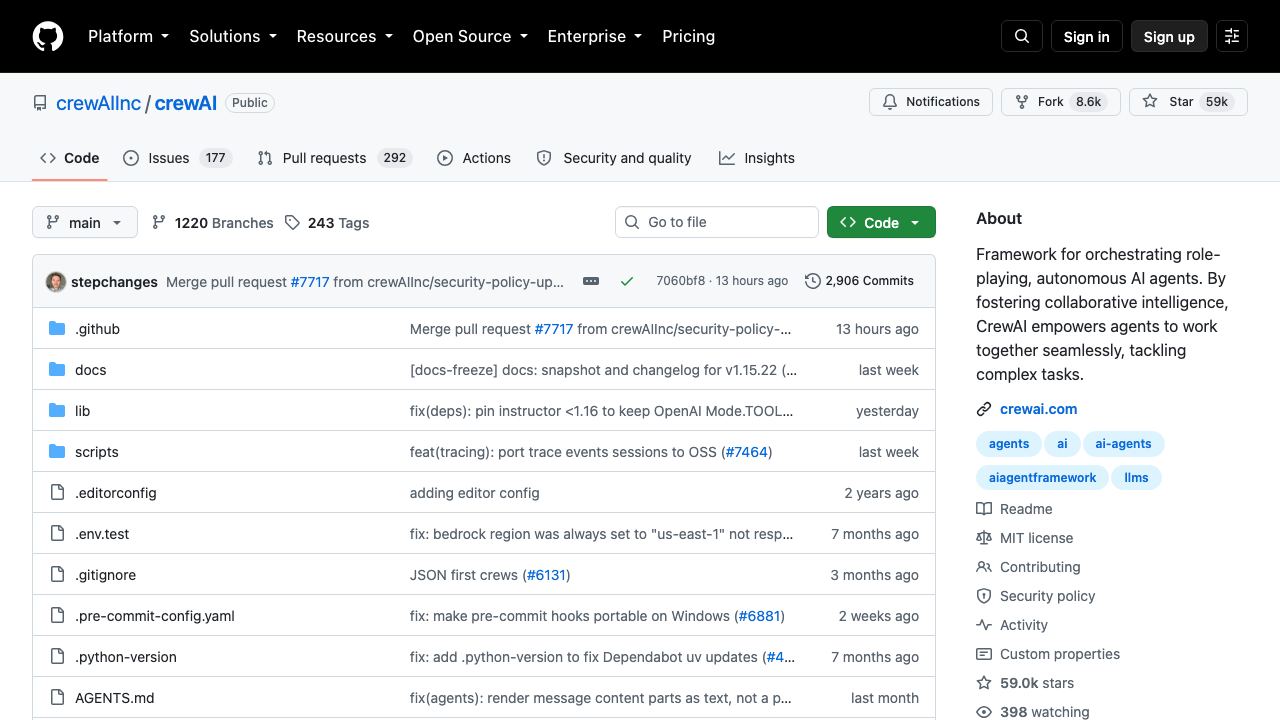Click the Sign up button

click(x=1169, y=36)
